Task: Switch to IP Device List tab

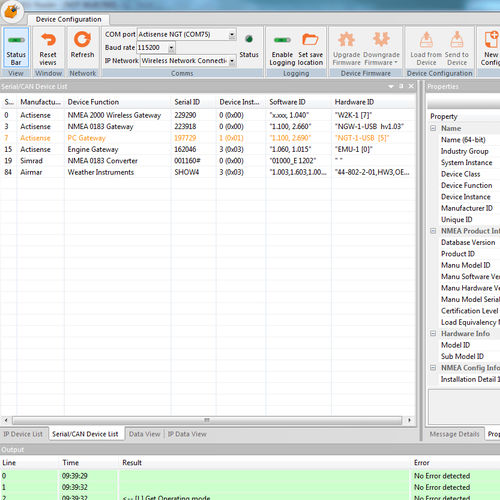Action: point(23,434)
